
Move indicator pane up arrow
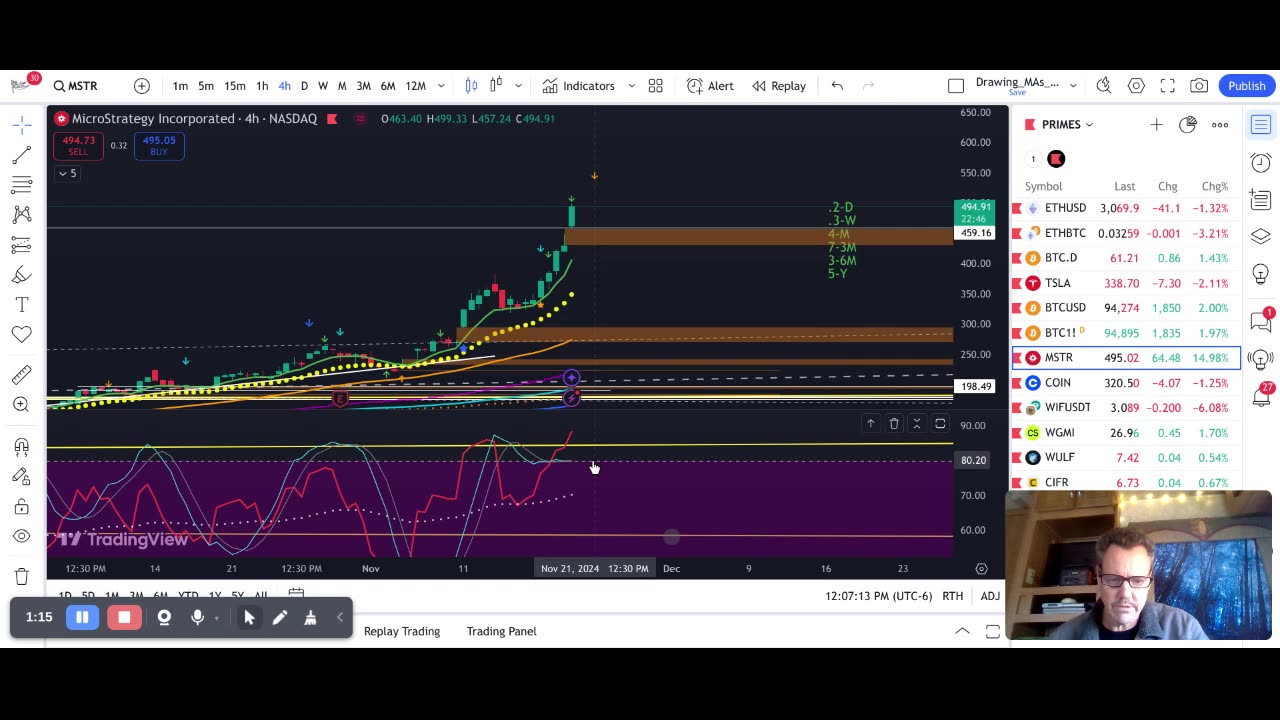(871, 424)
